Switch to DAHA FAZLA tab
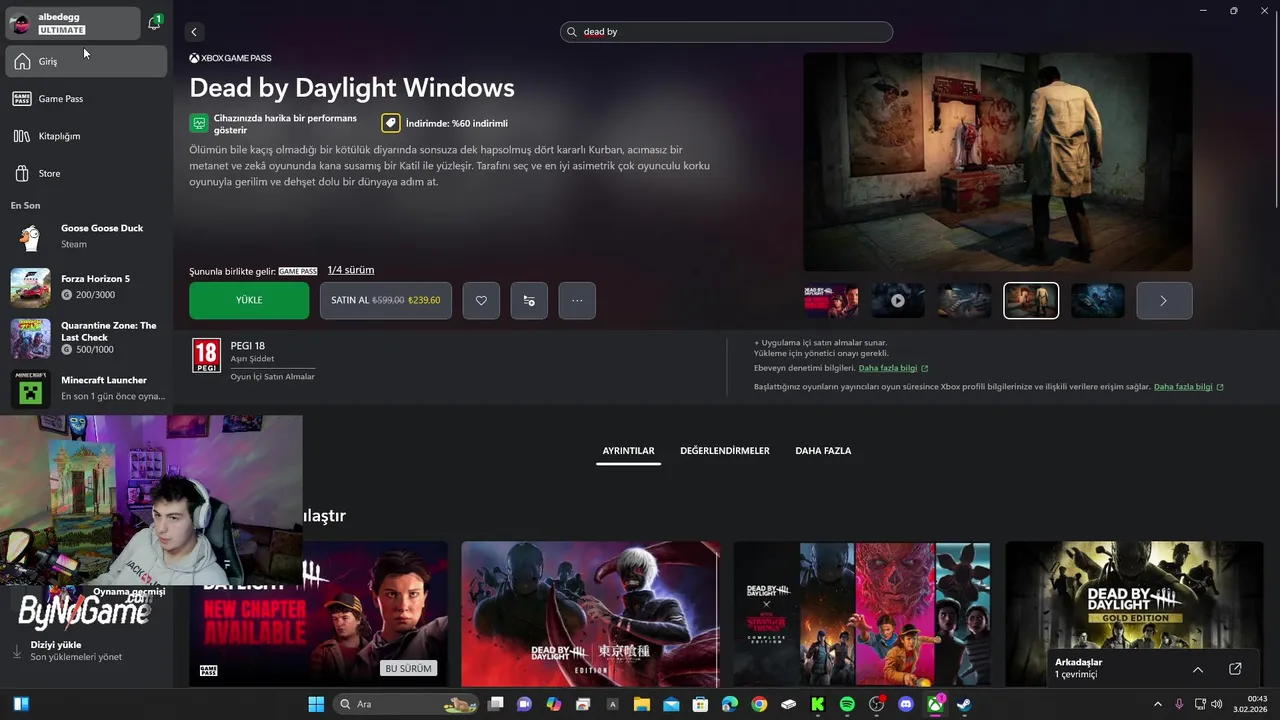 (823, 451)
